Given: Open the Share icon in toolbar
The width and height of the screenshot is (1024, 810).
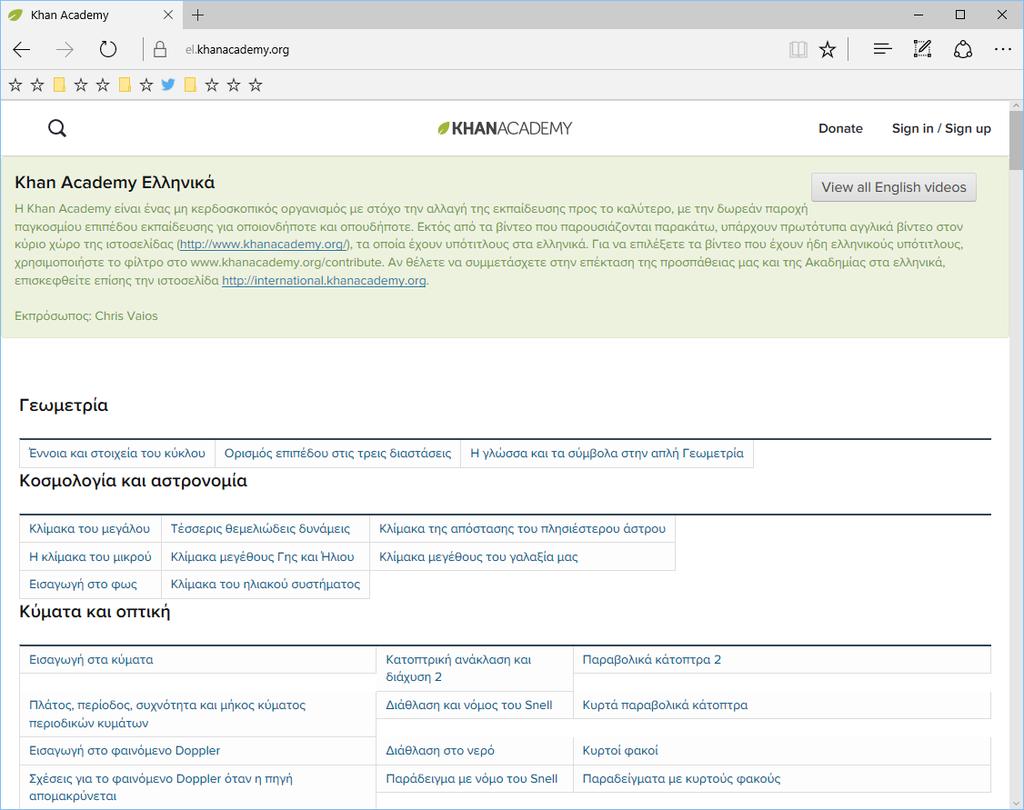Looking at the screenshot, I should pyautogui.click(x=963, y=49).
